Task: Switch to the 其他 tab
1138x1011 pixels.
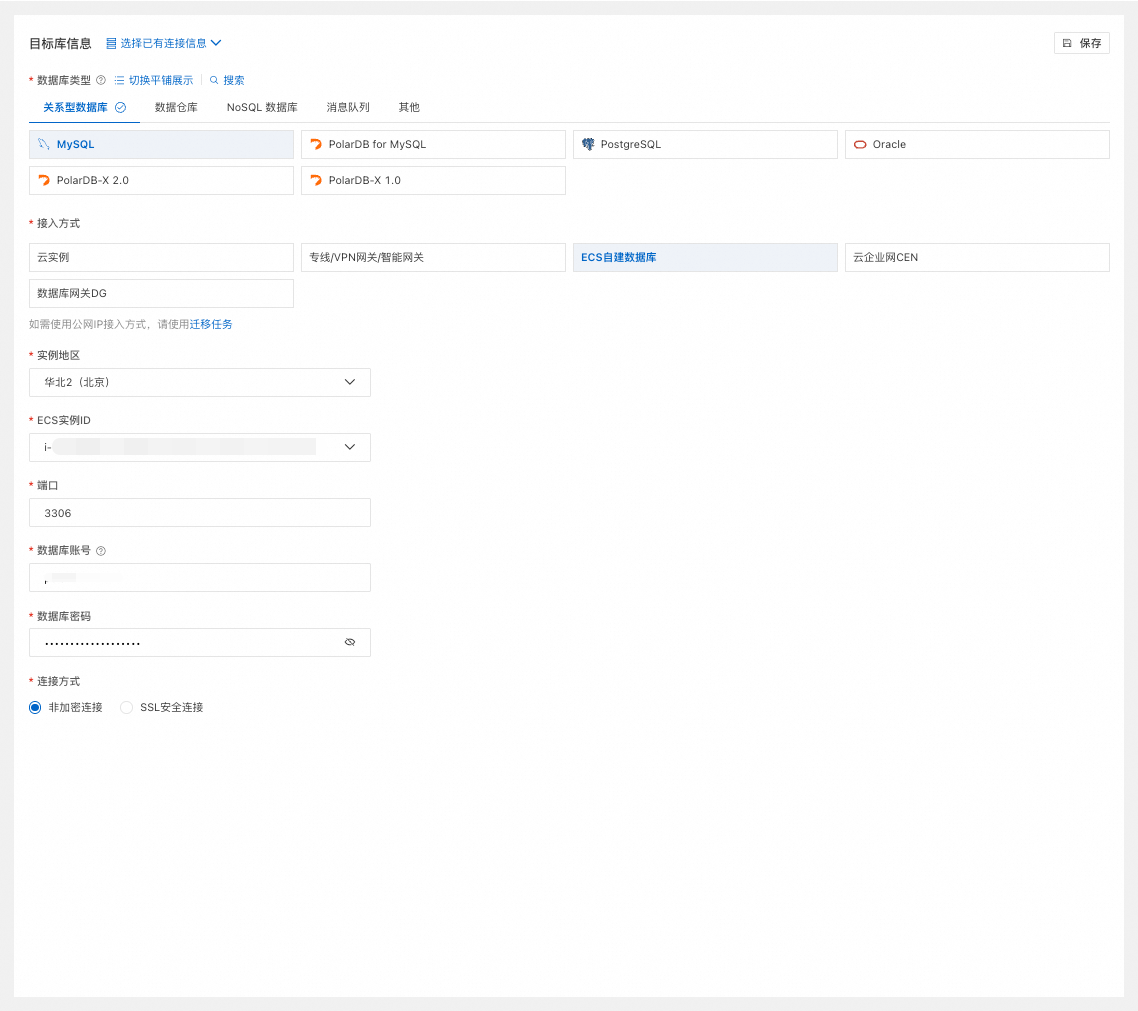Action: [x=409, y=107]
